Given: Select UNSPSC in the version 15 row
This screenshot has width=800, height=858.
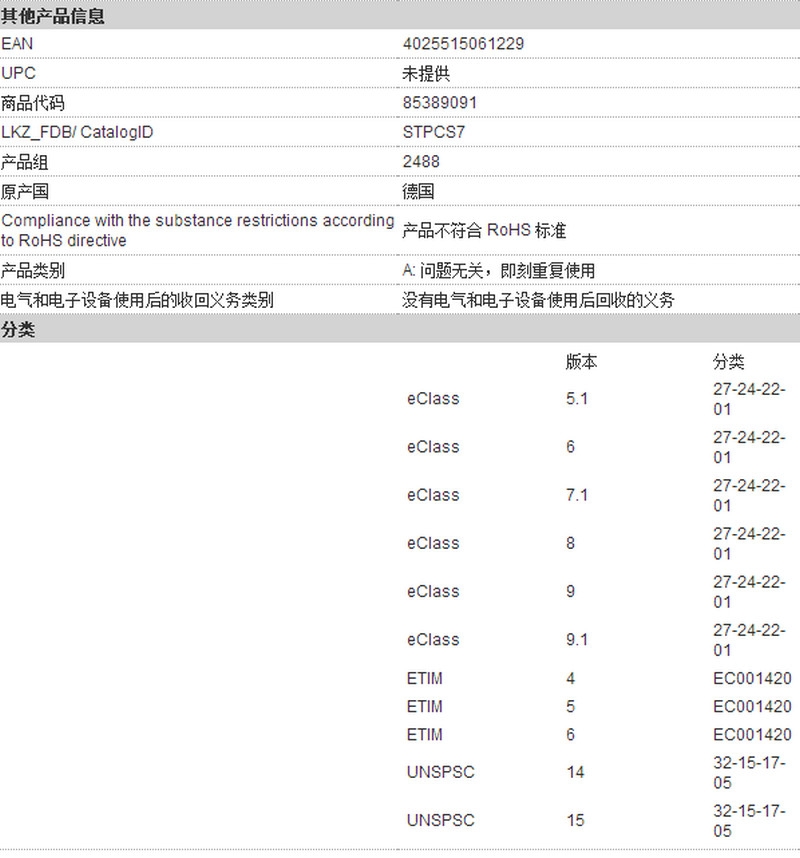Looking at the screenshot, I should [x=440, y=820].
